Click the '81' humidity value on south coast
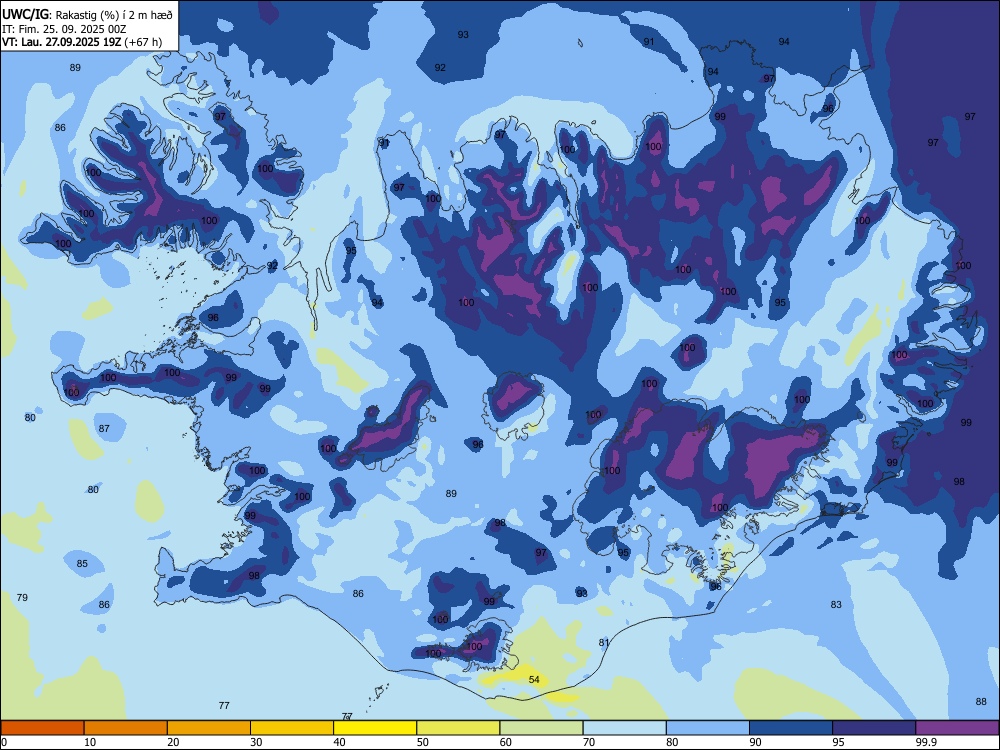 pyautogui.click(x=605, y=642)
